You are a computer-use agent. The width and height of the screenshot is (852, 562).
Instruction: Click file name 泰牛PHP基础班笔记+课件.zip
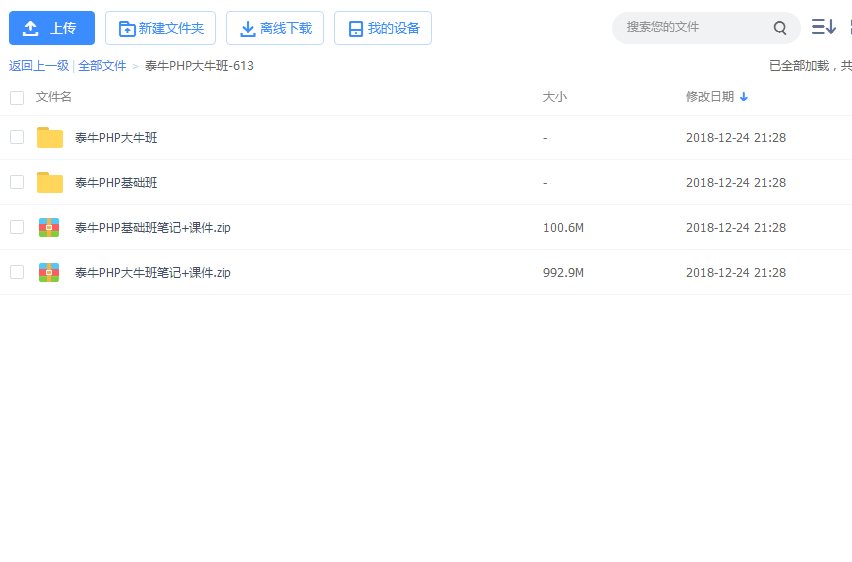click(x=153, y=228)
